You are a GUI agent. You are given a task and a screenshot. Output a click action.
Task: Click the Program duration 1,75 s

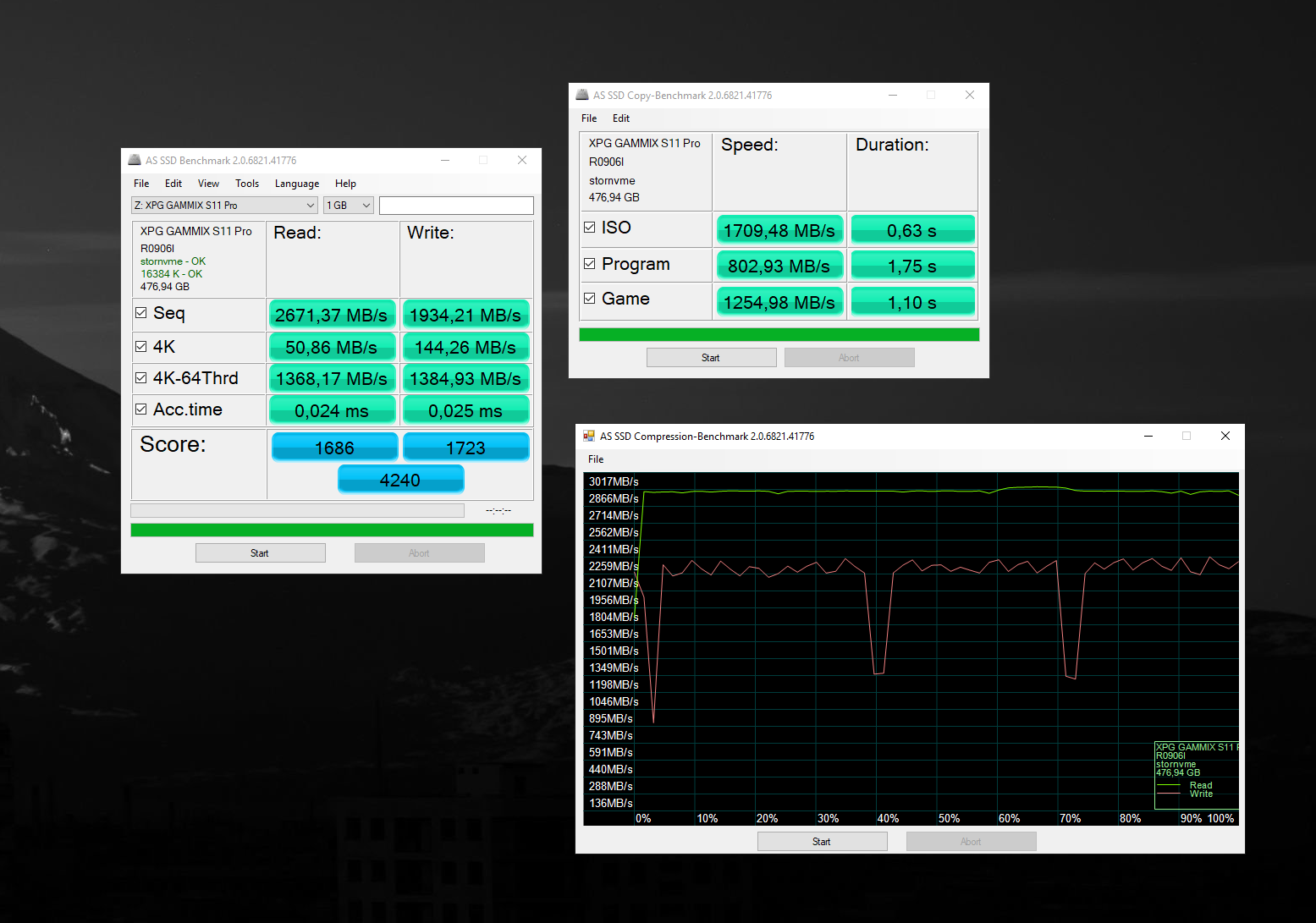coord(912,266)
